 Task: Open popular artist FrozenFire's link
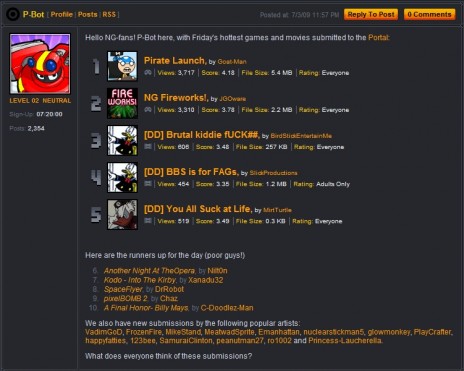pyautogui.click(x=144, y=332)
